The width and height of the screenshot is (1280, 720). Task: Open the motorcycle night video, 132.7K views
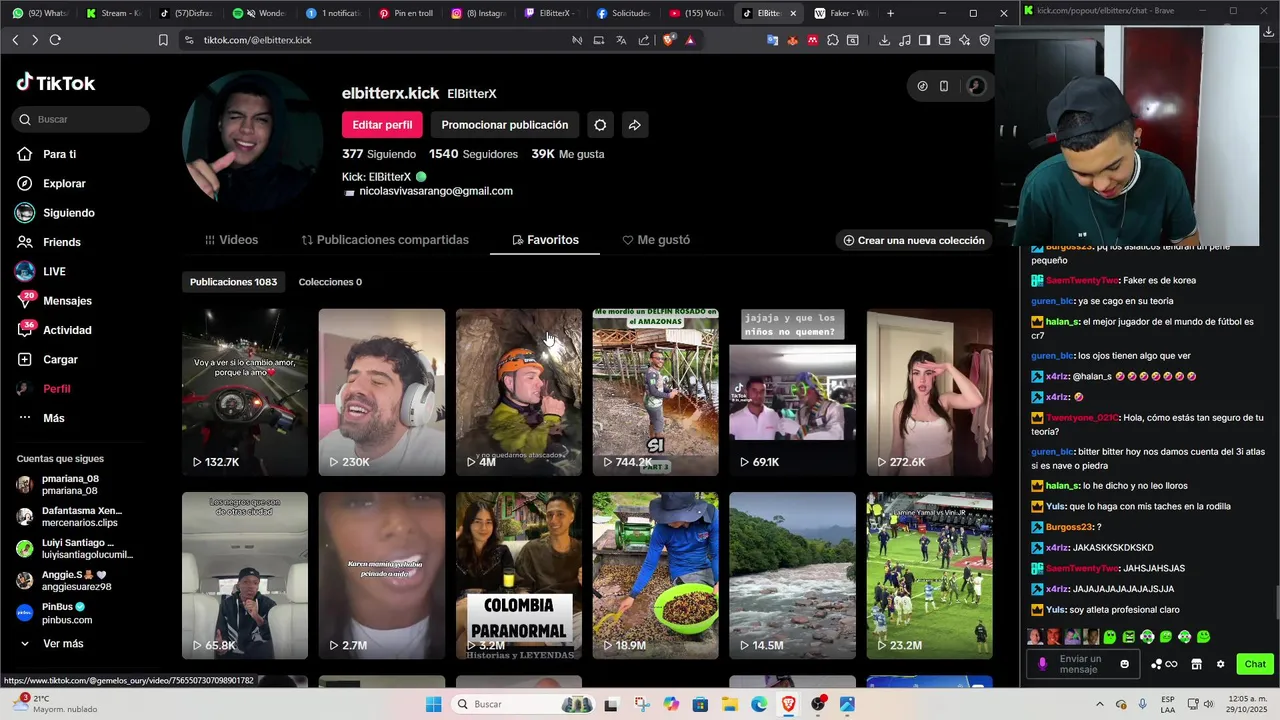tap(245, 392)
